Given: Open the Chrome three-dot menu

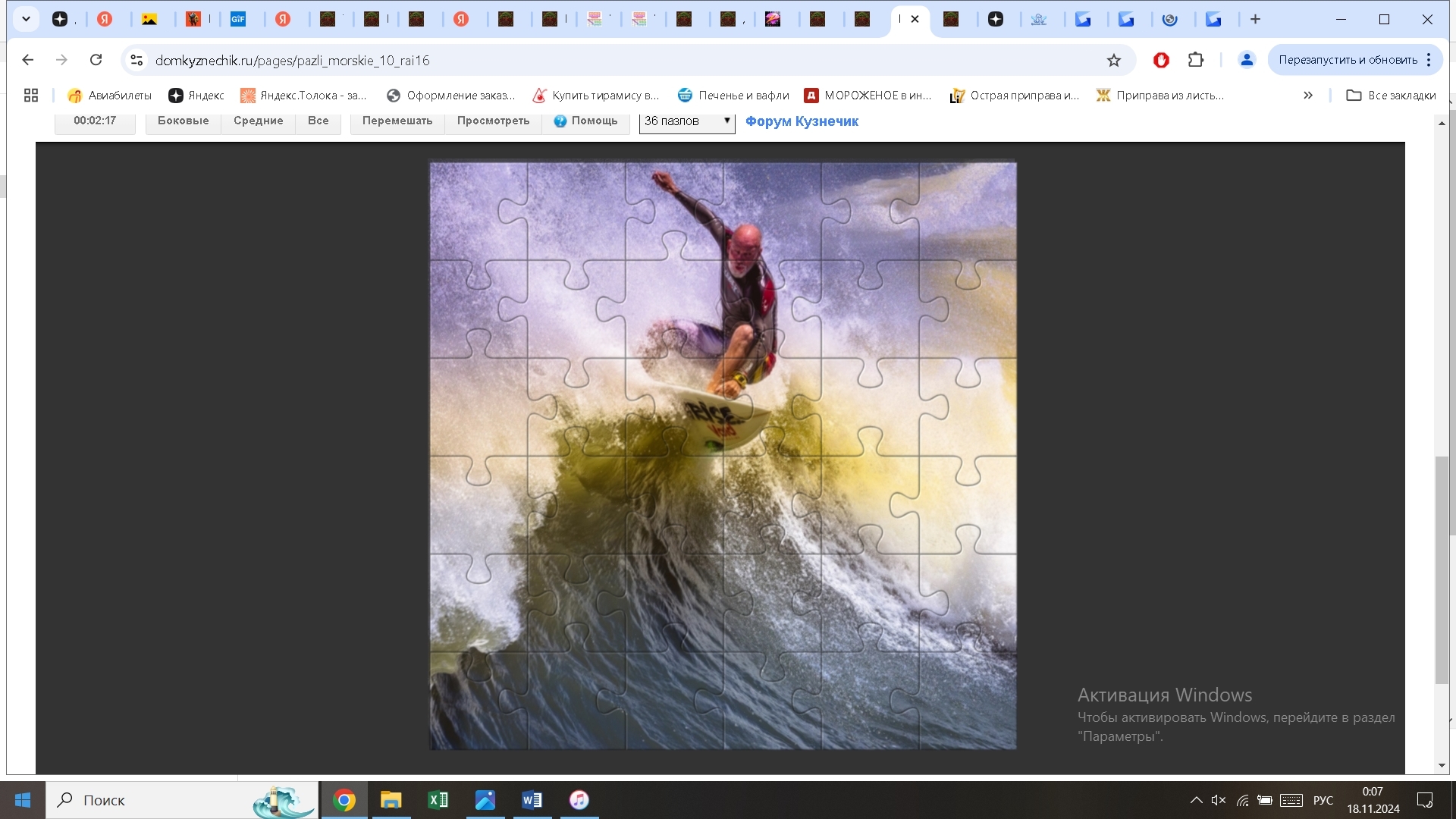Looking at the screenshot, I should [x=1429, y=60].
